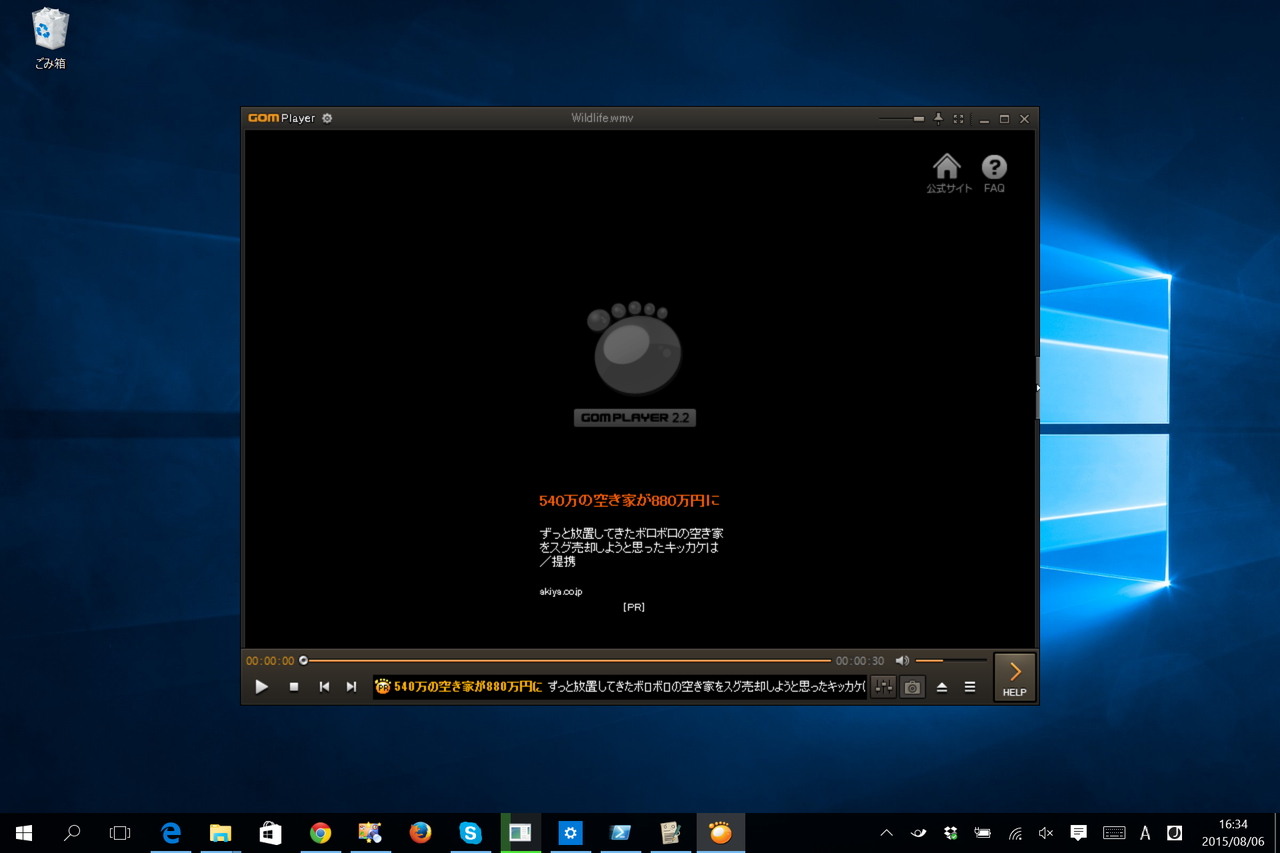
Task: Start playback with the play button
Action: 261,687
